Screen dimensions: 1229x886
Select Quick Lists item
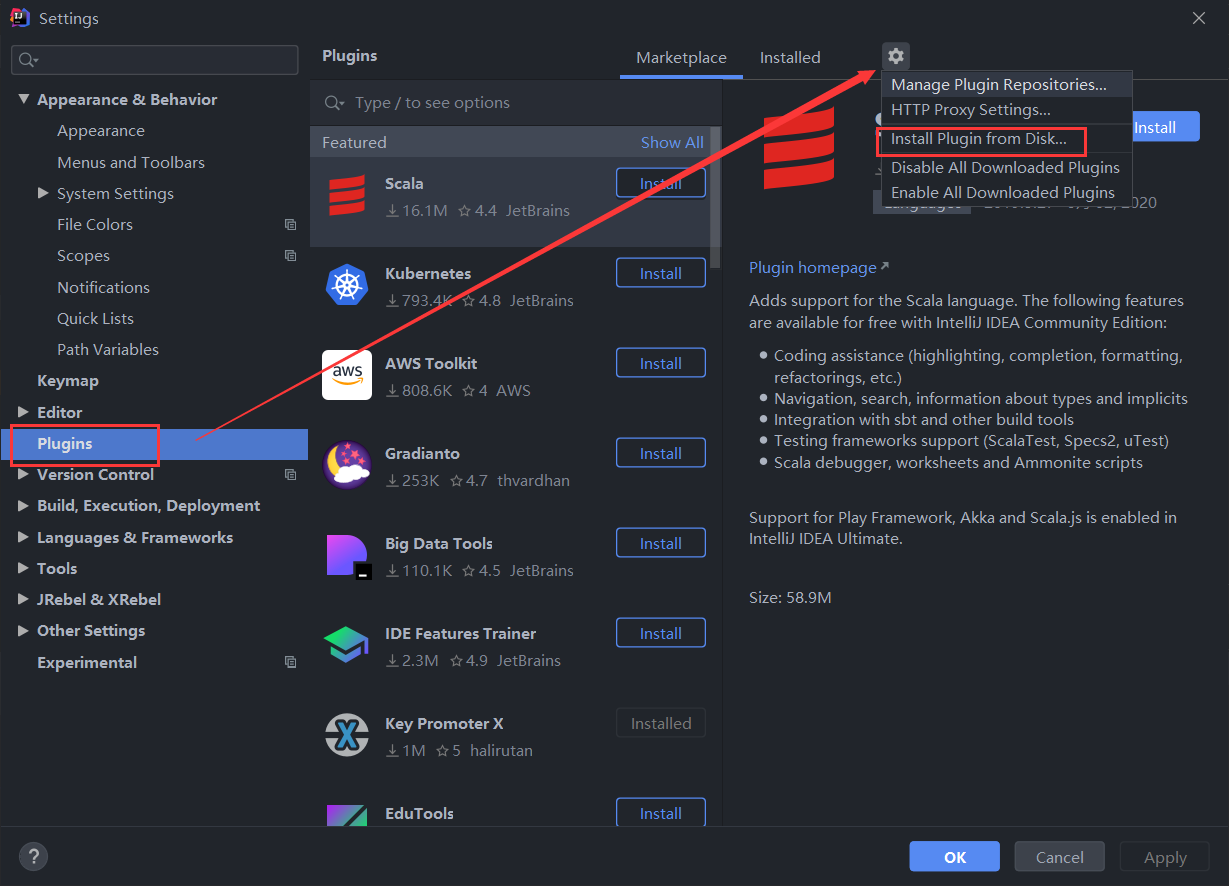(x=95, y=318)
